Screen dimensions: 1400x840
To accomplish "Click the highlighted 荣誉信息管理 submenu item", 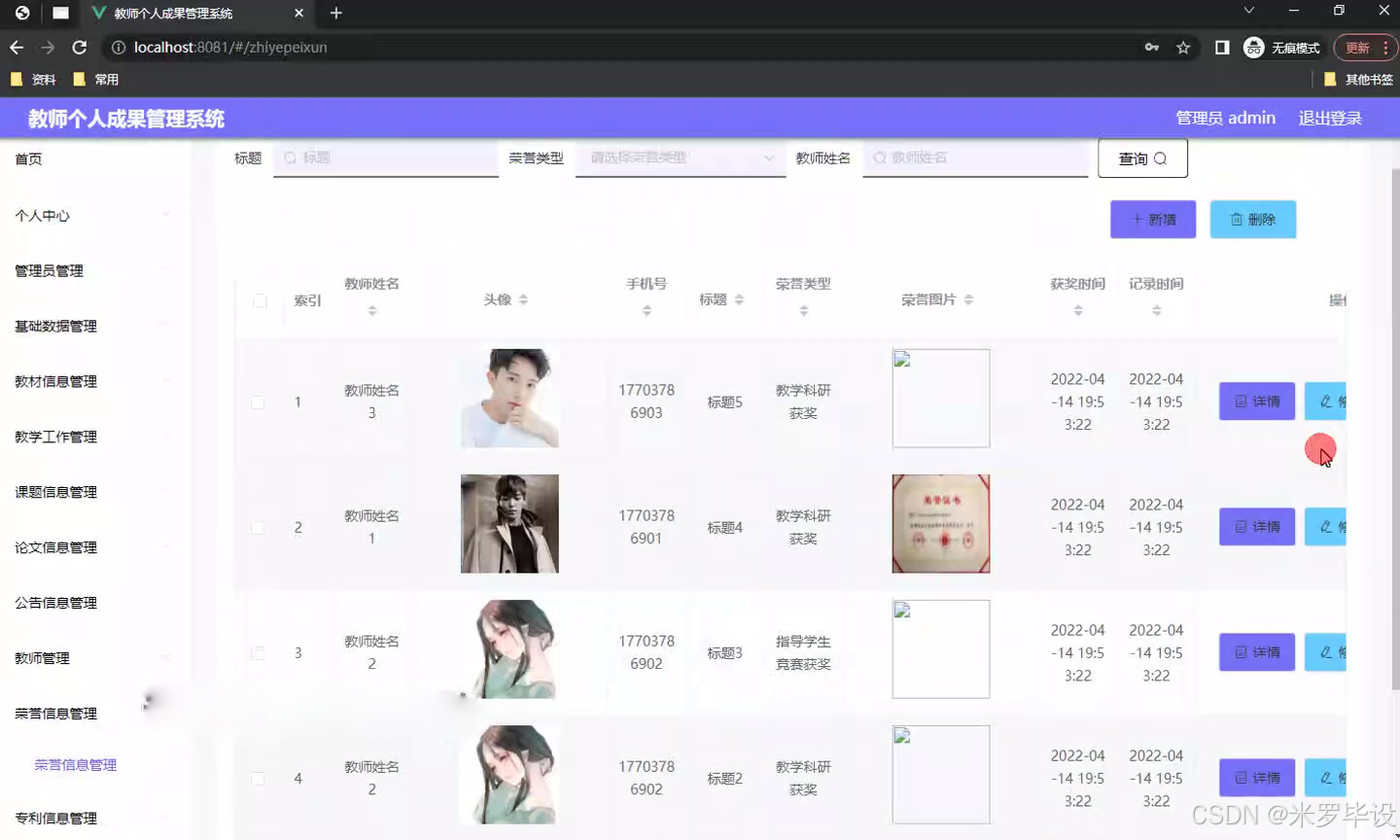I will click(x=74, y=764).
